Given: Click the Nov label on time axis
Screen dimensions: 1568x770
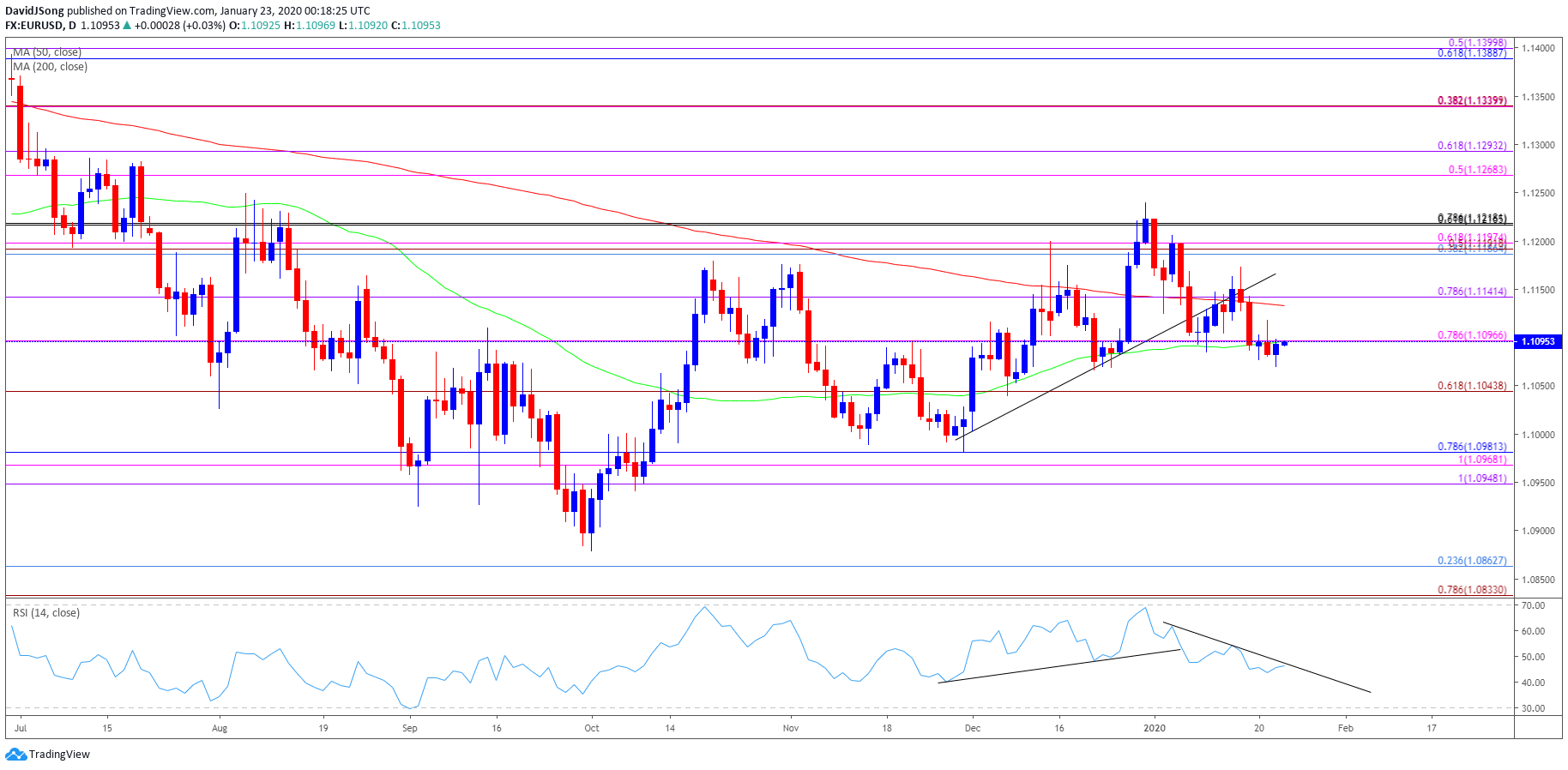Looking at the screenshot, I should [x=791, y=729].
